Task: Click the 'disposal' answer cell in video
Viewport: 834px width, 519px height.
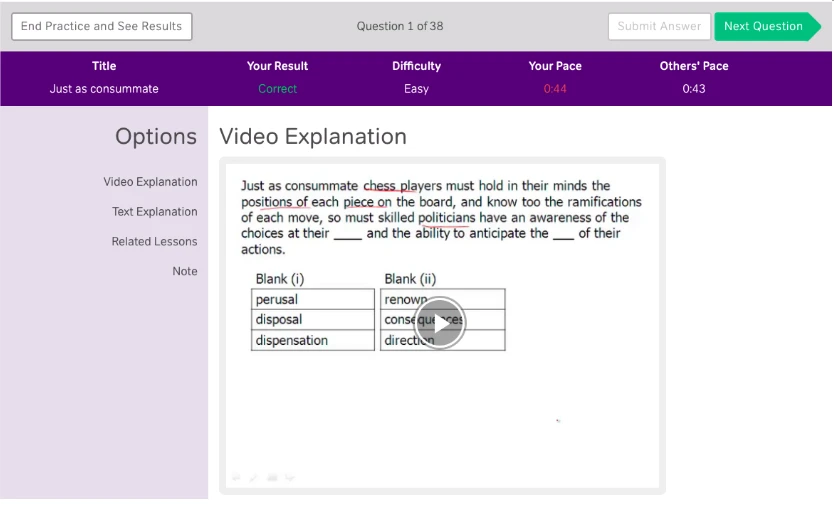Action: point(312,320)
